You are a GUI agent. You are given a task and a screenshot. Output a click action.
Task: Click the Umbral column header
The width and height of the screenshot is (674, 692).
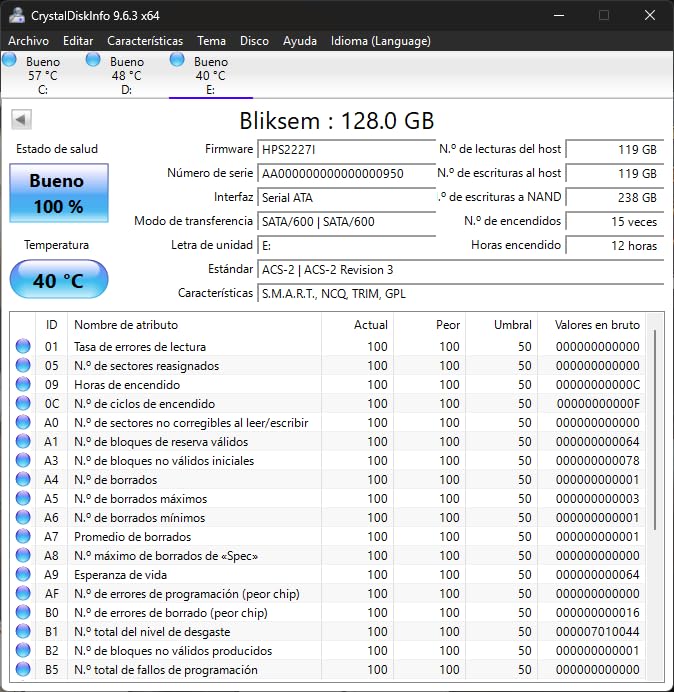501,325
